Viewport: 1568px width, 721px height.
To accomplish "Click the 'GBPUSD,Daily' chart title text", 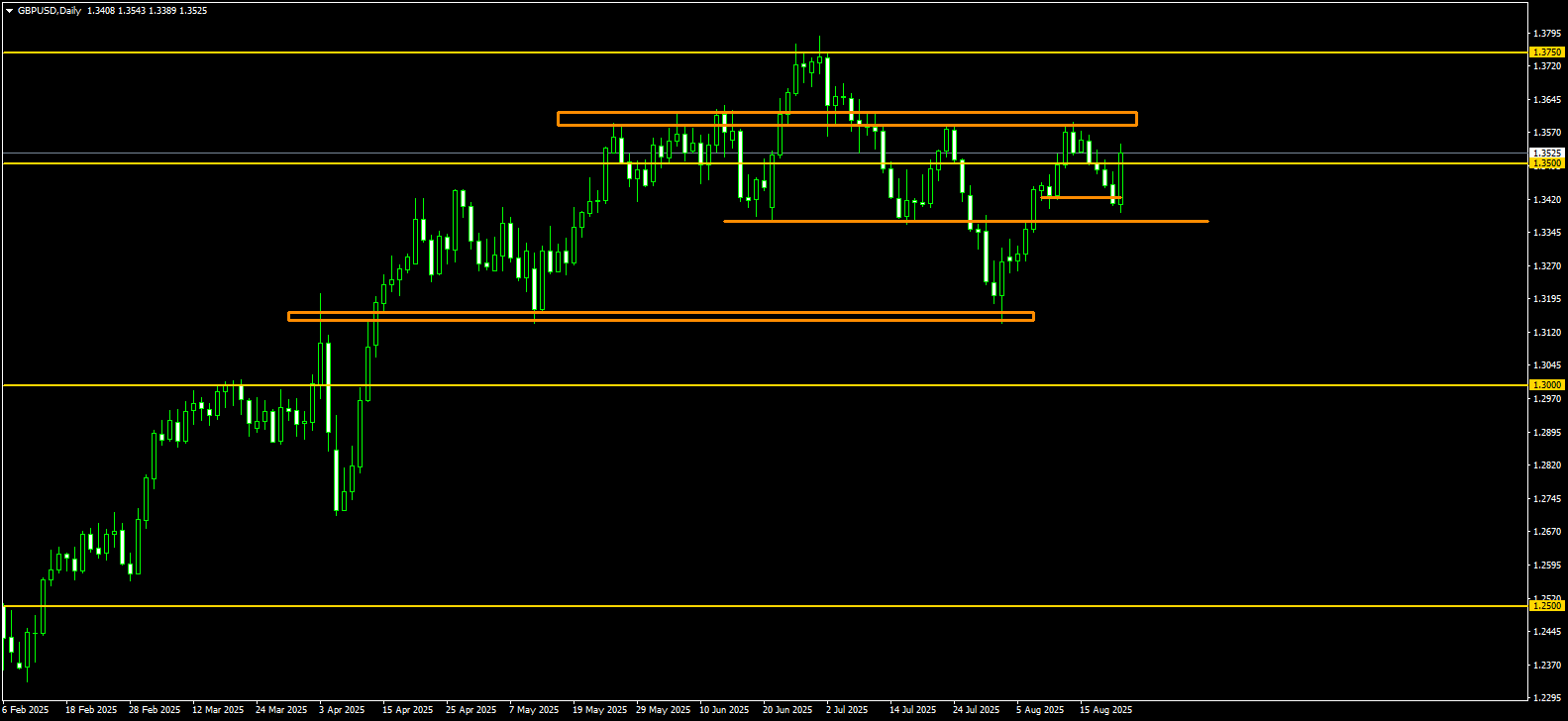I will tap(50, 11).
